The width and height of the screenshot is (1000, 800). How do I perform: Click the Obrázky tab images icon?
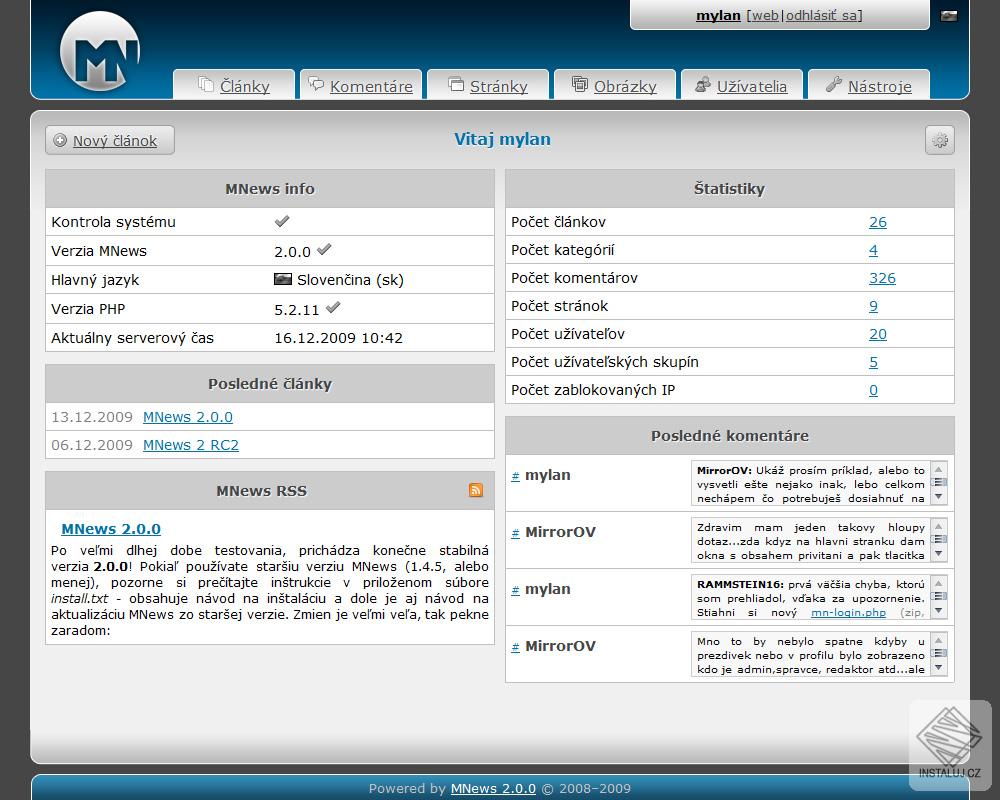tap(580, 84)
